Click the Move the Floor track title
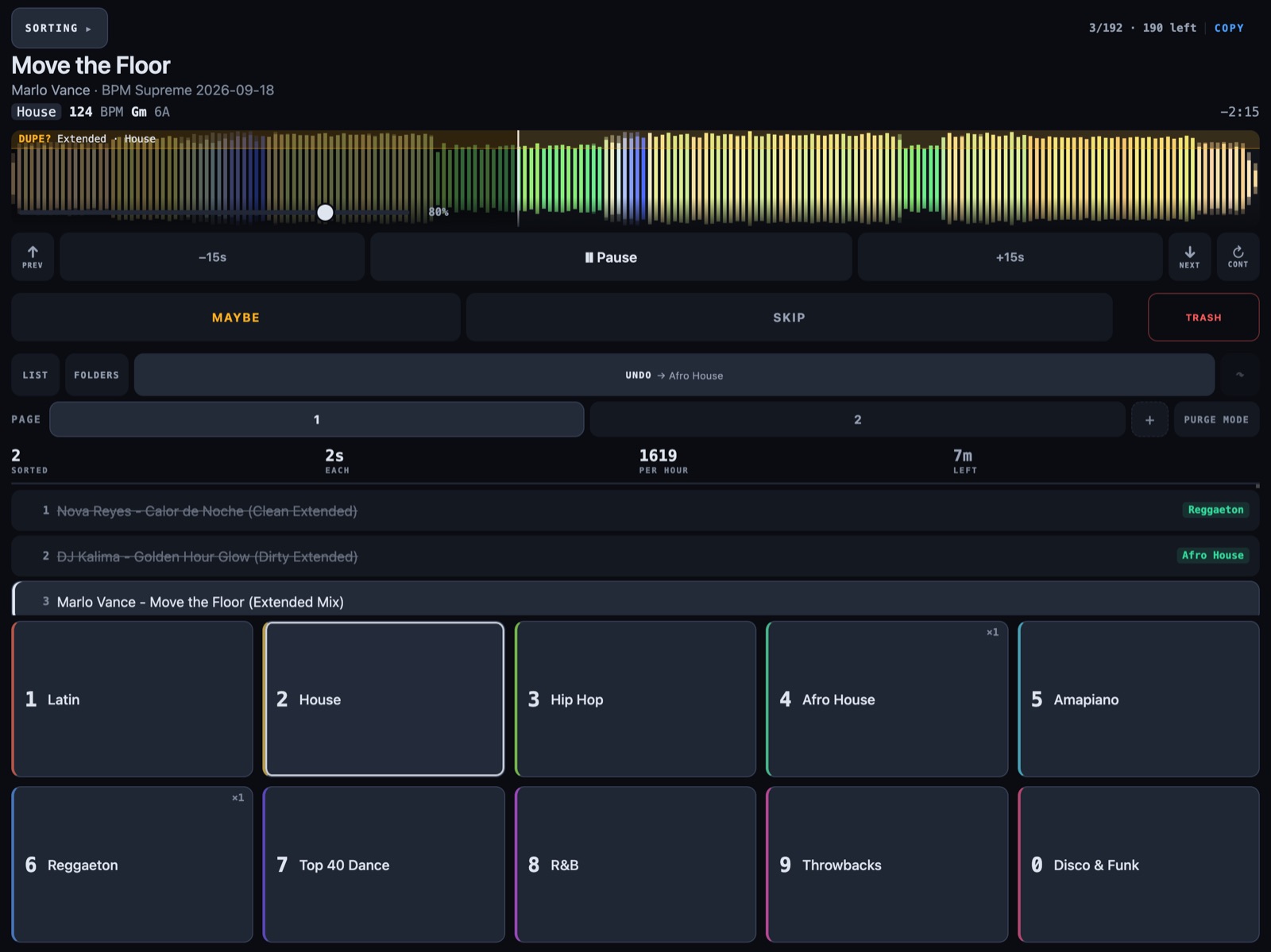This screenshot has width=1271, height=952. tap(91, 65)
